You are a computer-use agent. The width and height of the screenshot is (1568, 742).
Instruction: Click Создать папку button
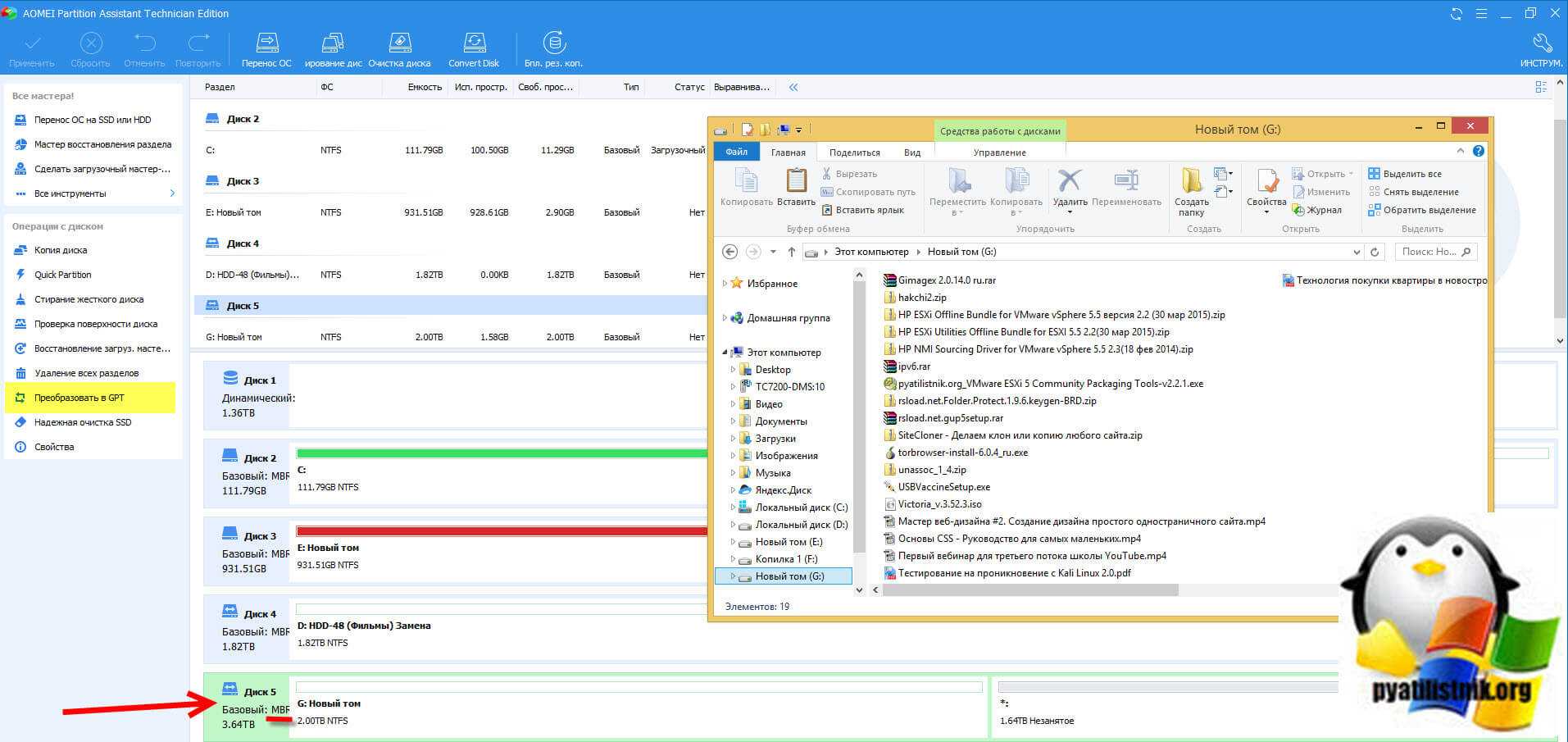[1191, 191]
